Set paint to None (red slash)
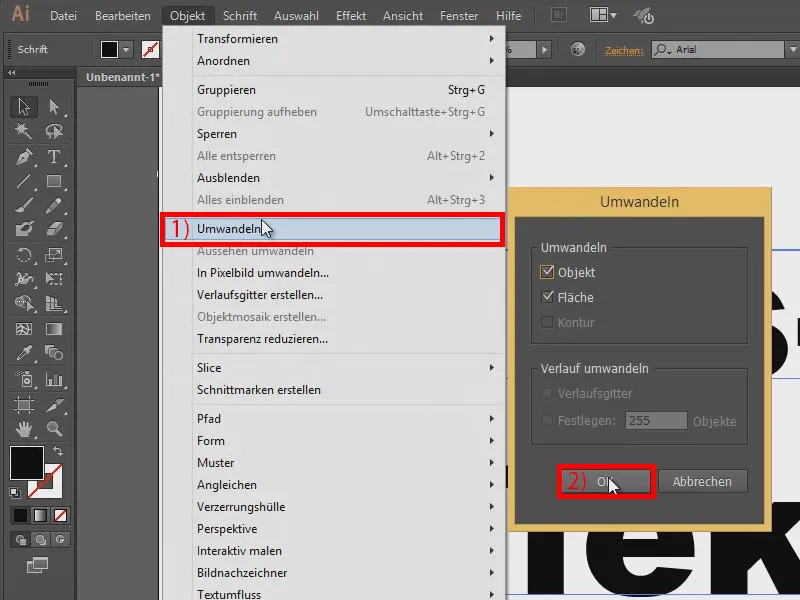 (60, 516)
